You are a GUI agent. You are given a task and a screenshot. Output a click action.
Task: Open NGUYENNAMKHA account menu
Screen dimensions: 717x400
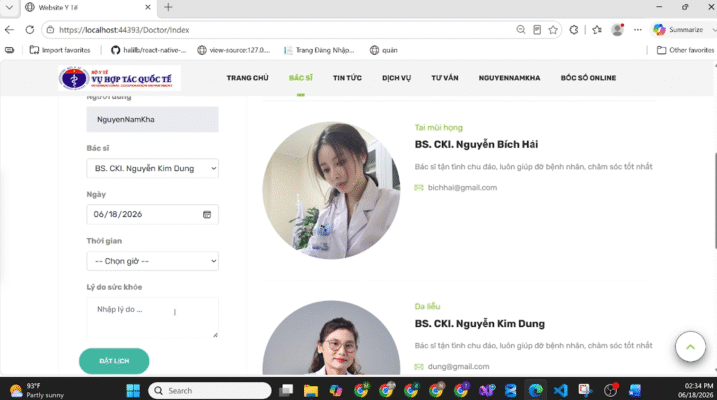tap(509, 78)
